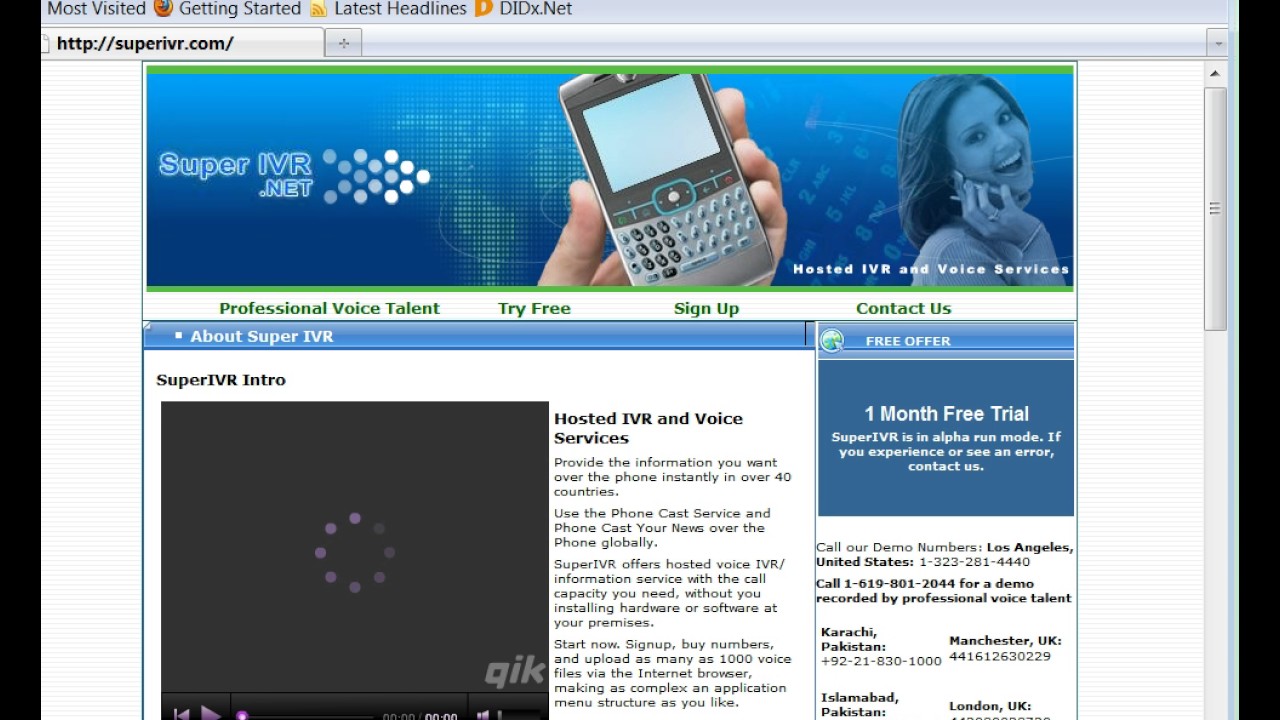
Task: Click the Phone Cast Service paragraph
Action: [662, 528]
